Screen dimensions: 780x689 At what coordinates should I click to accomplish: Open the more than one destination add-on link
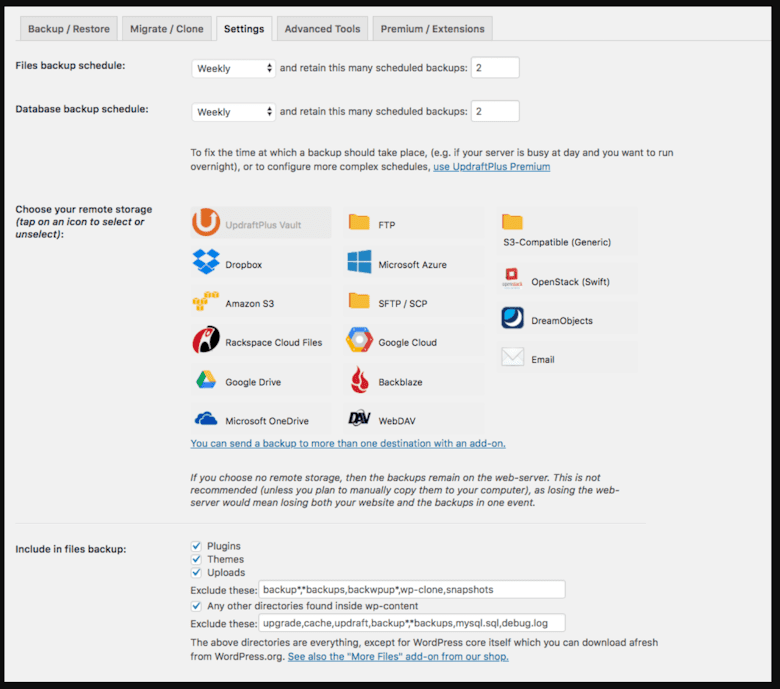(x=348, y=443)
